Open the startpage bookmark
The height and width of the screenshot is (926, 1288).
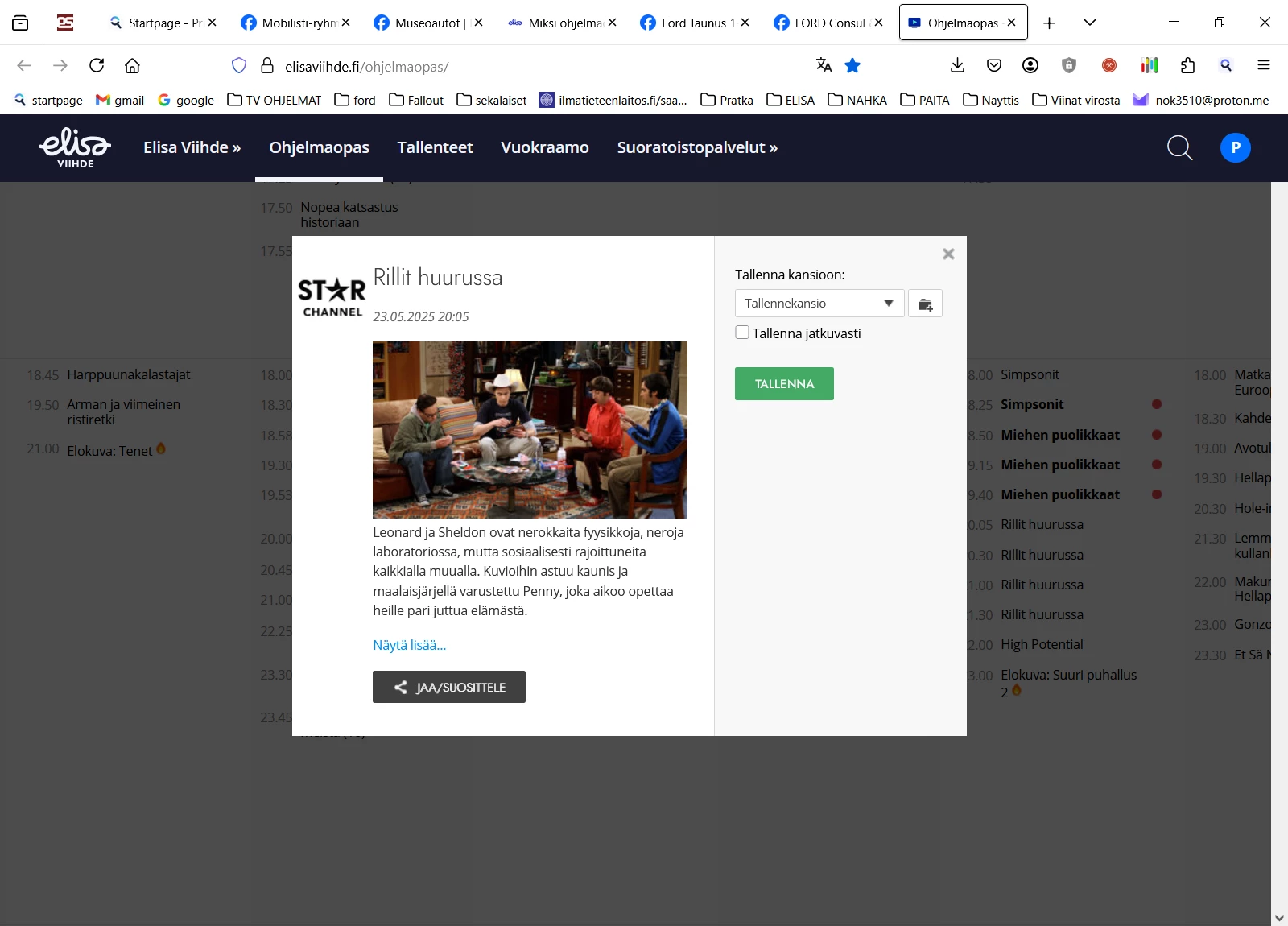[48, 100]
